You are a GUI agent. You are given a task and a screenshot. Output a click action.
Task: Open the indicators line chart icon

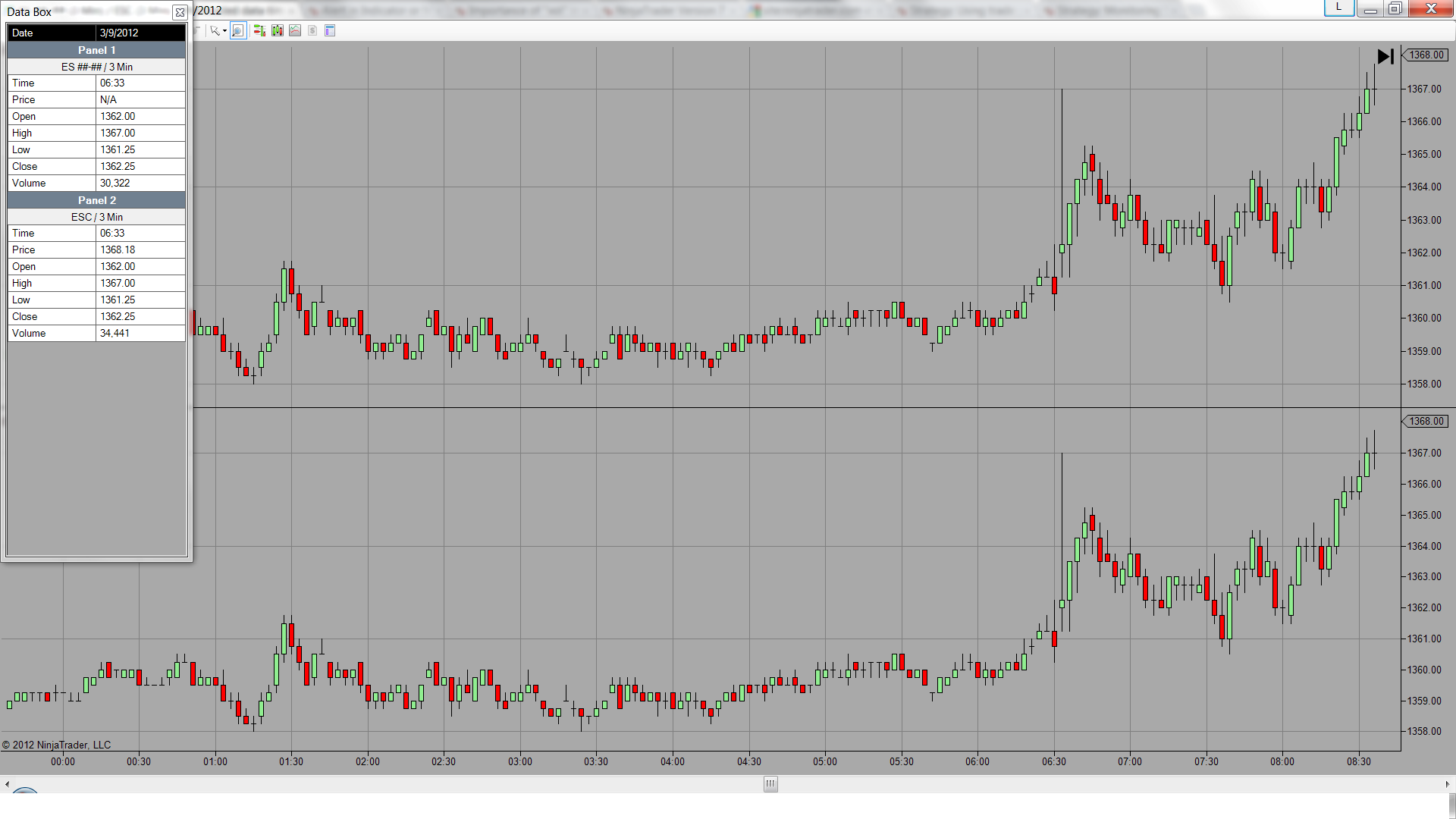point(295,31)
